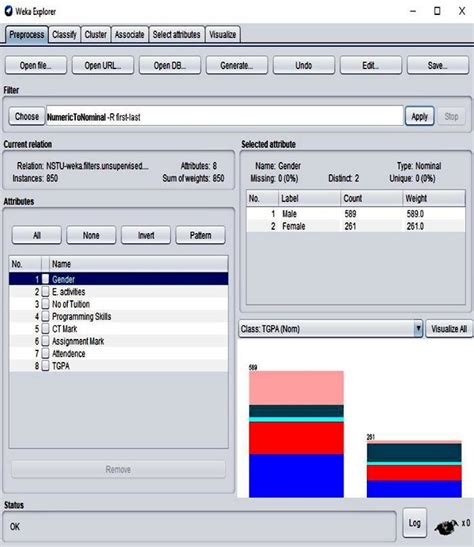Tick the Gender attribute checkbox
The height and width of the screenshot is (547, 474).
pyautogui.click(x=45, y=279)
